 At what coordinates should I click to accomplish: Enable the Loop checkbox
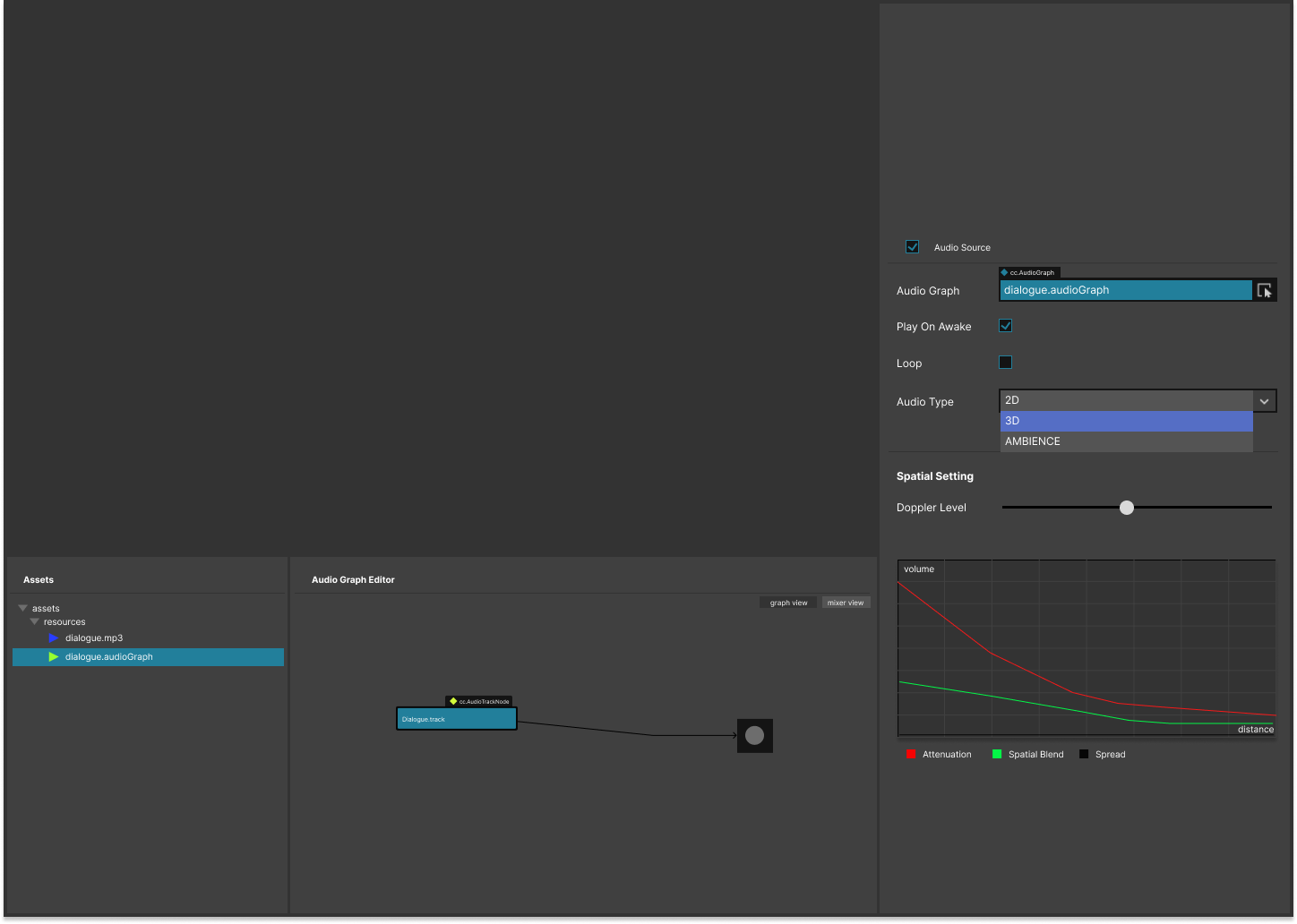(1005, 362)
